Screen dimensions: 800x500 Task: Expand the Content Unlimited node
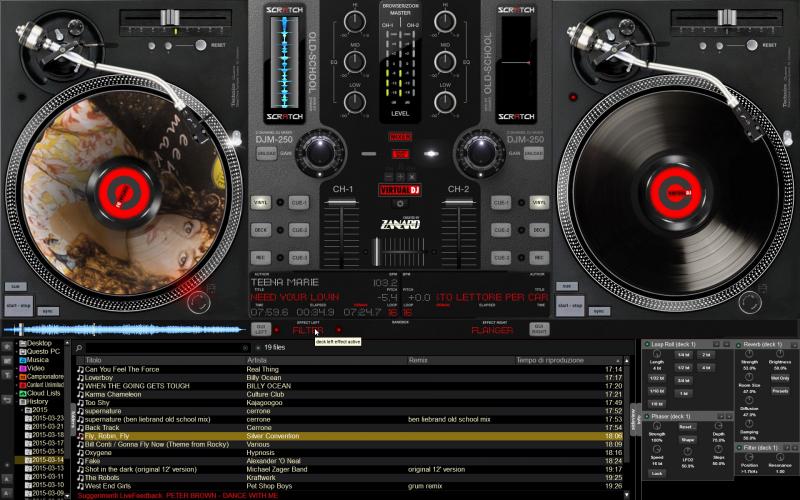[x=17, y=385]
